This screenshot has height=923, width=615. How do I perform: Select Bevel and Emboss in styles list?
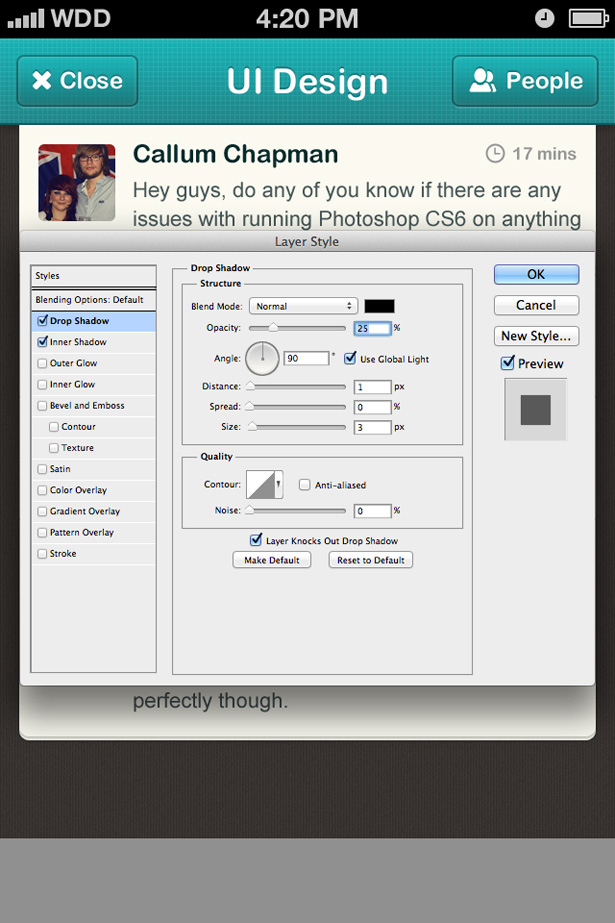(85, 406)
